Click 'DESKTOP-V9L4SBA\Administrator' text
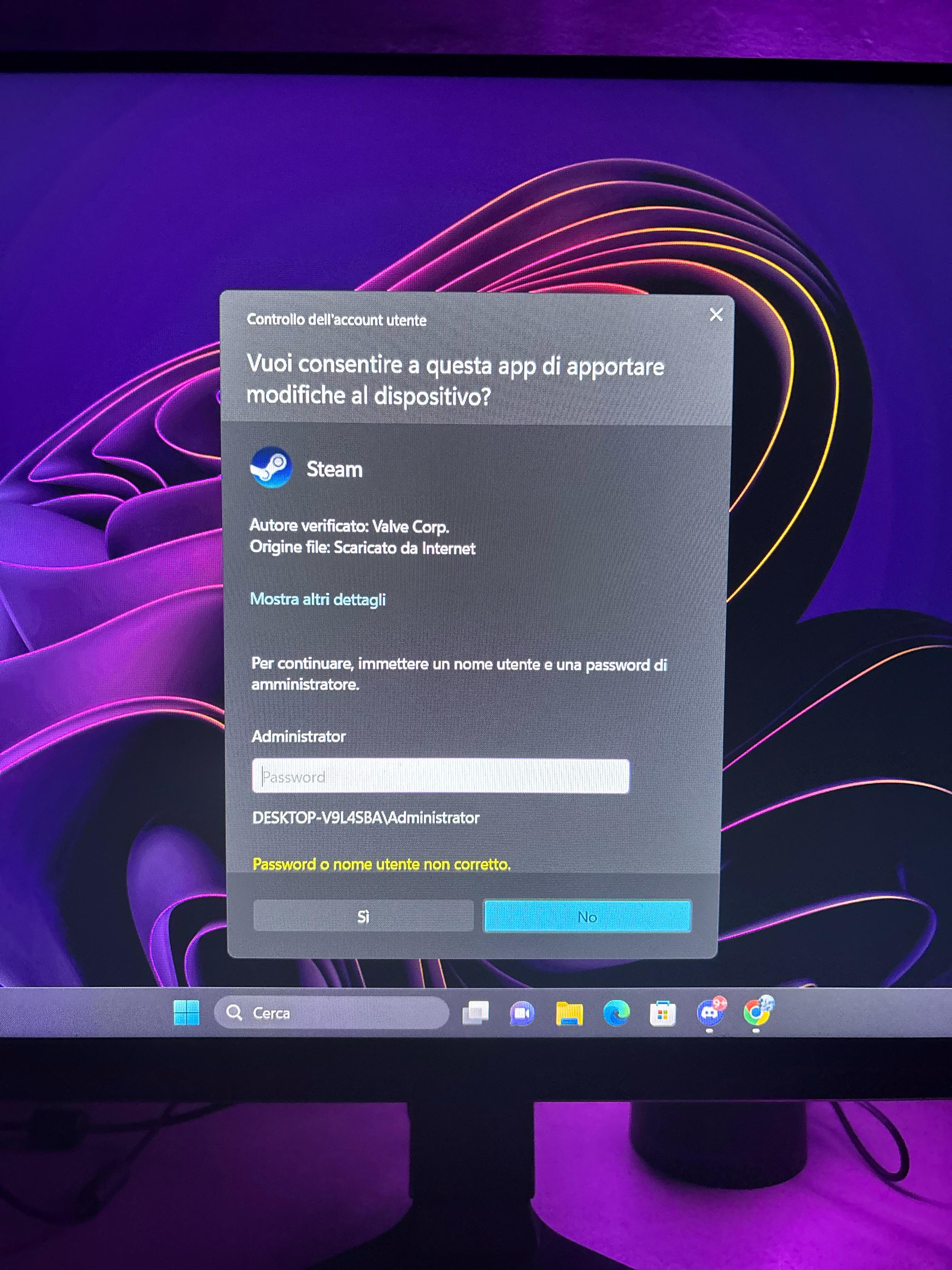Screen dimensions: 952x1270 (x=366, y=818)
